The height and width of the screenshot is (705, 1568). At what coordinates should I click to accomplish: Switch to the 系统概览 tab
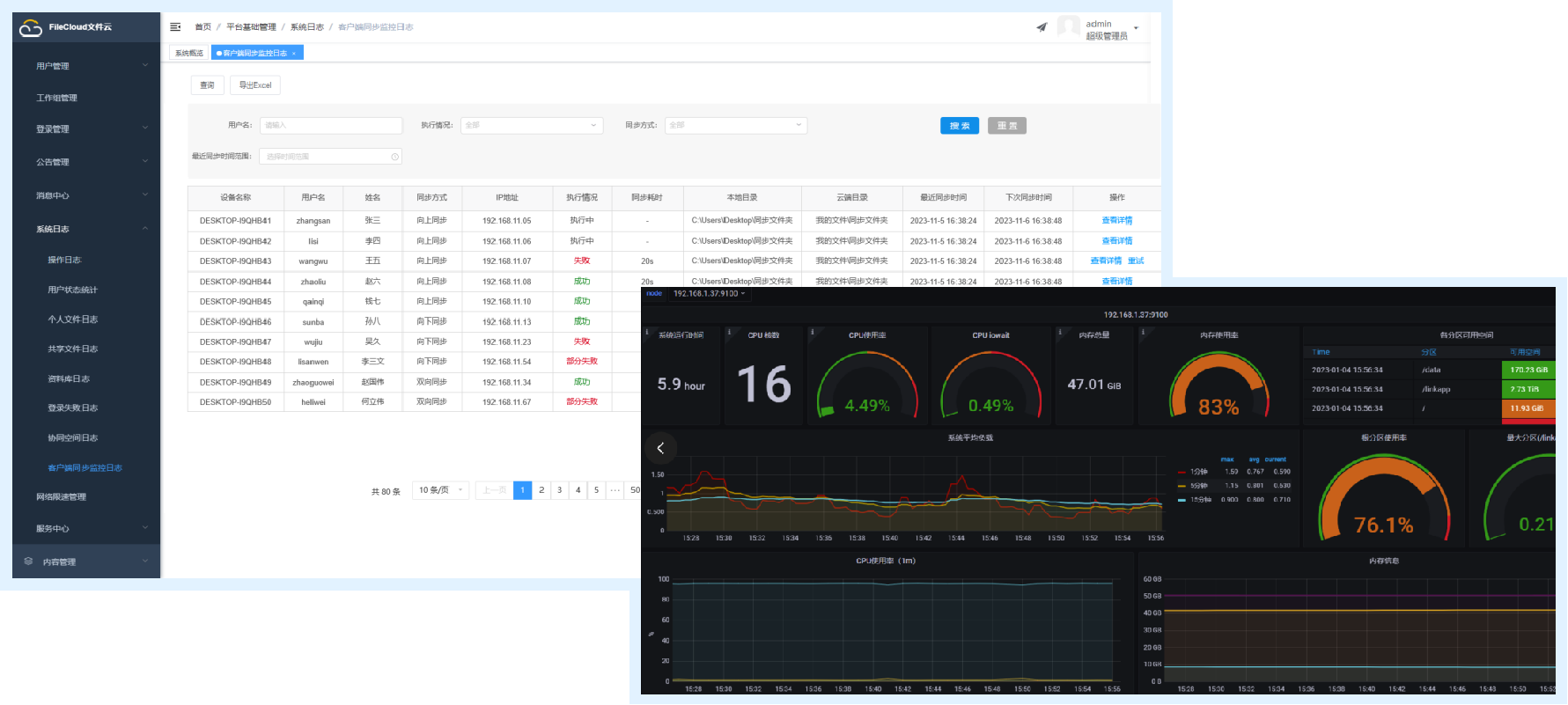point(188,54)
